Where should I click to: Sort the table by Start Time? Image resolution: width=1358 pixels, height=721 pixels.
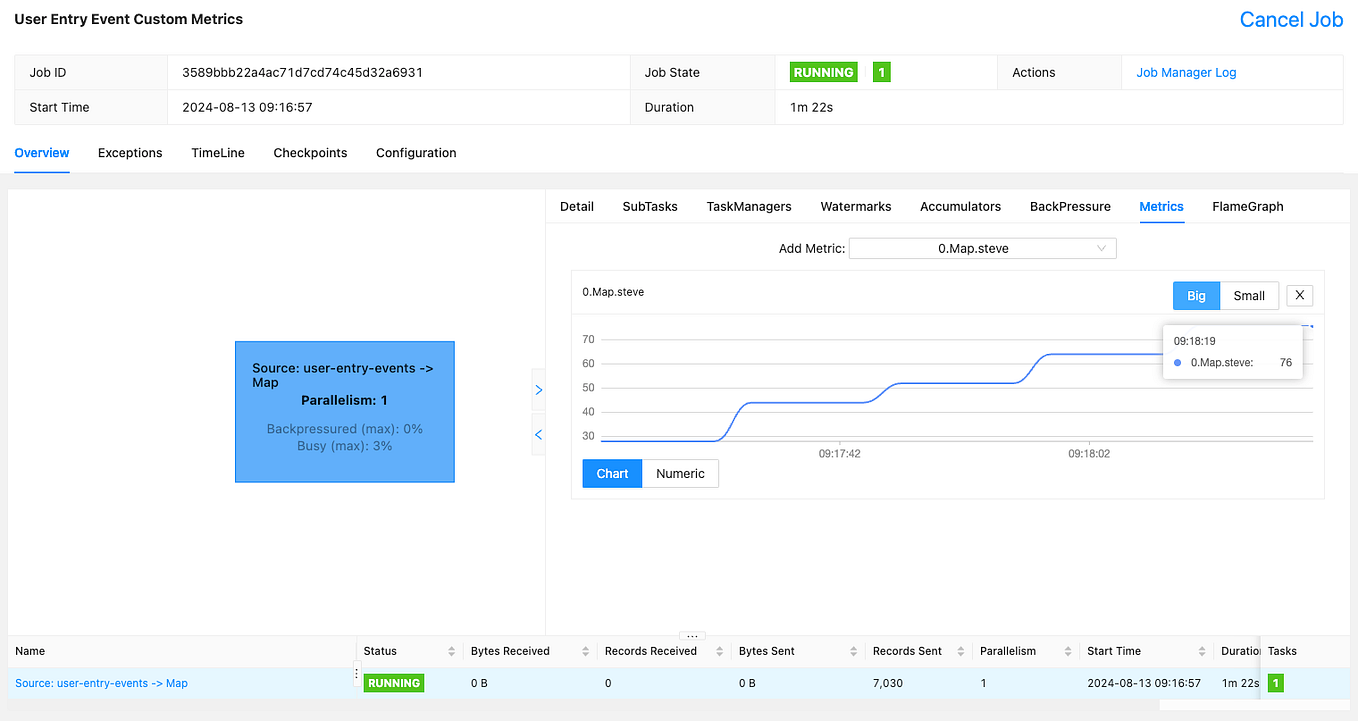1203,651
